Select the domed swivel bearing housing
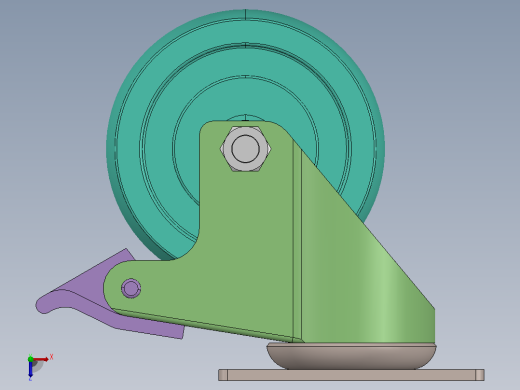 point(351,356)
